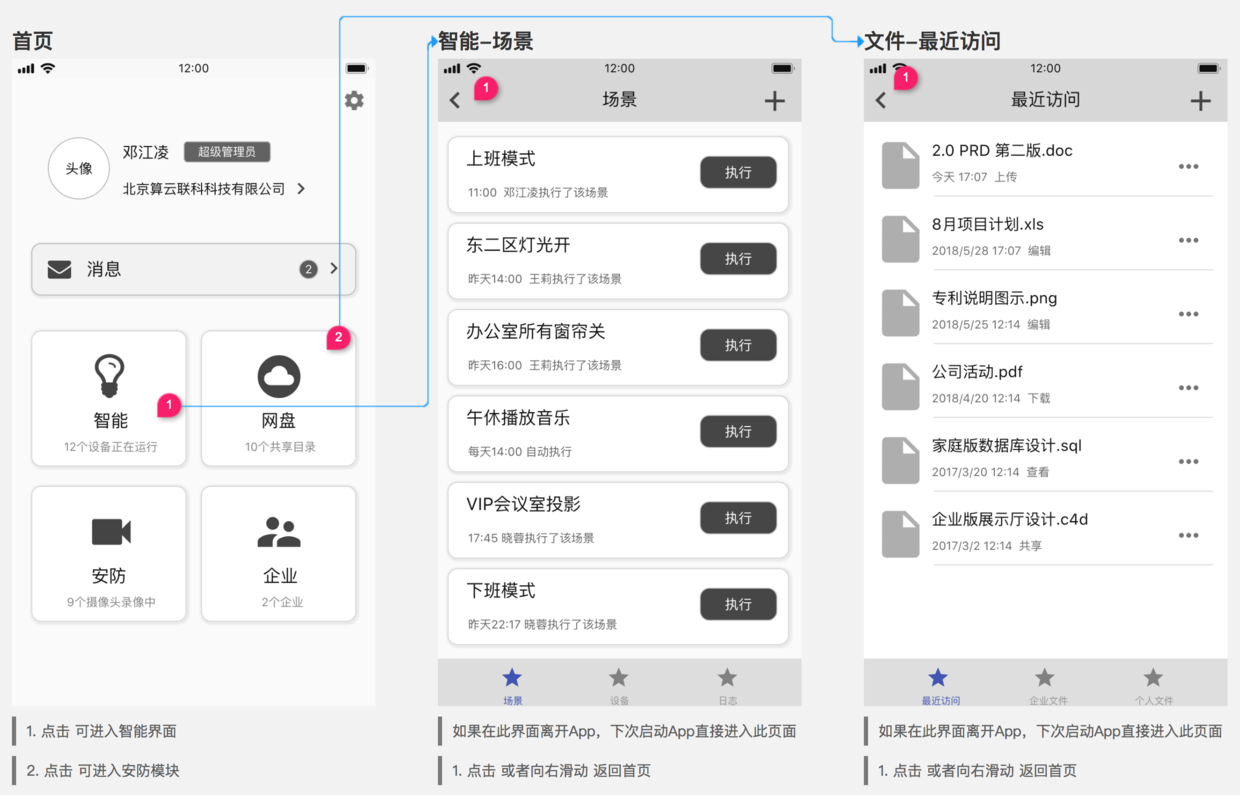Viewport: 1240px width, 795px height.
Task: Switch to the 设备 bottom tab
Action: coord(619,686)
